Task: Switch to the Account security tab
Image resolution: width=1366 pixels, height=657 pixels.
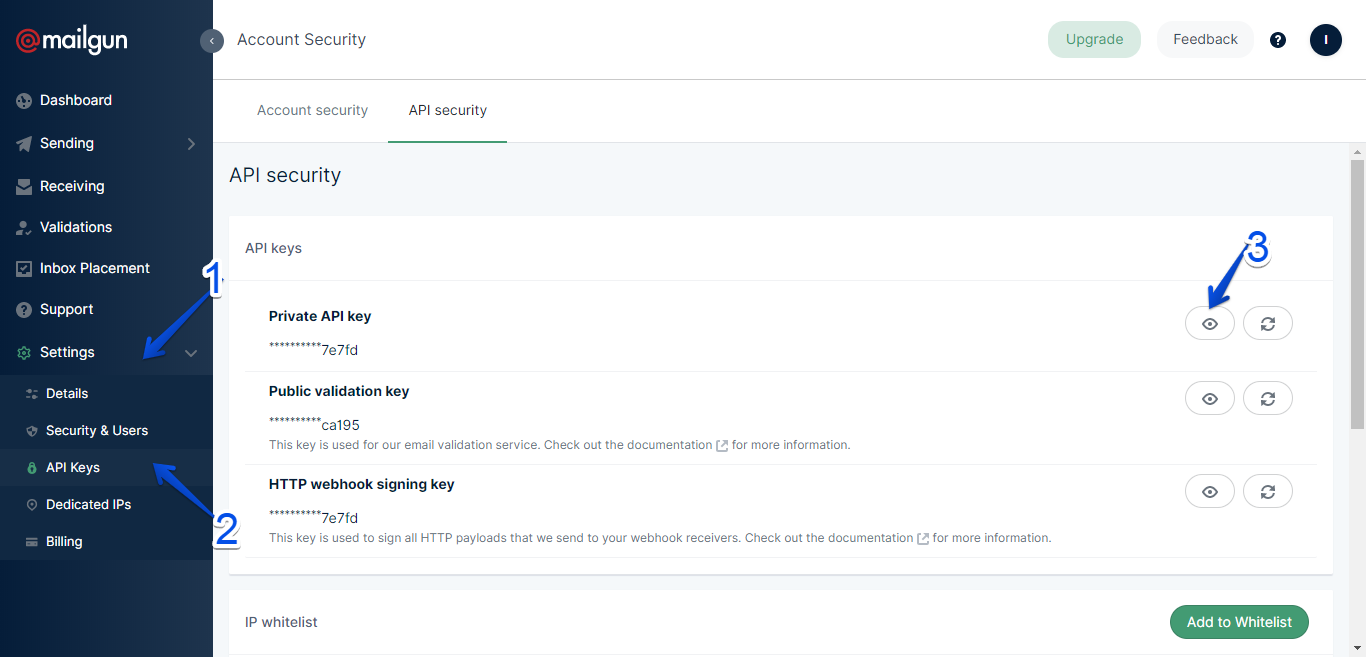Action: pyautogui.click(x=312, y=110)
